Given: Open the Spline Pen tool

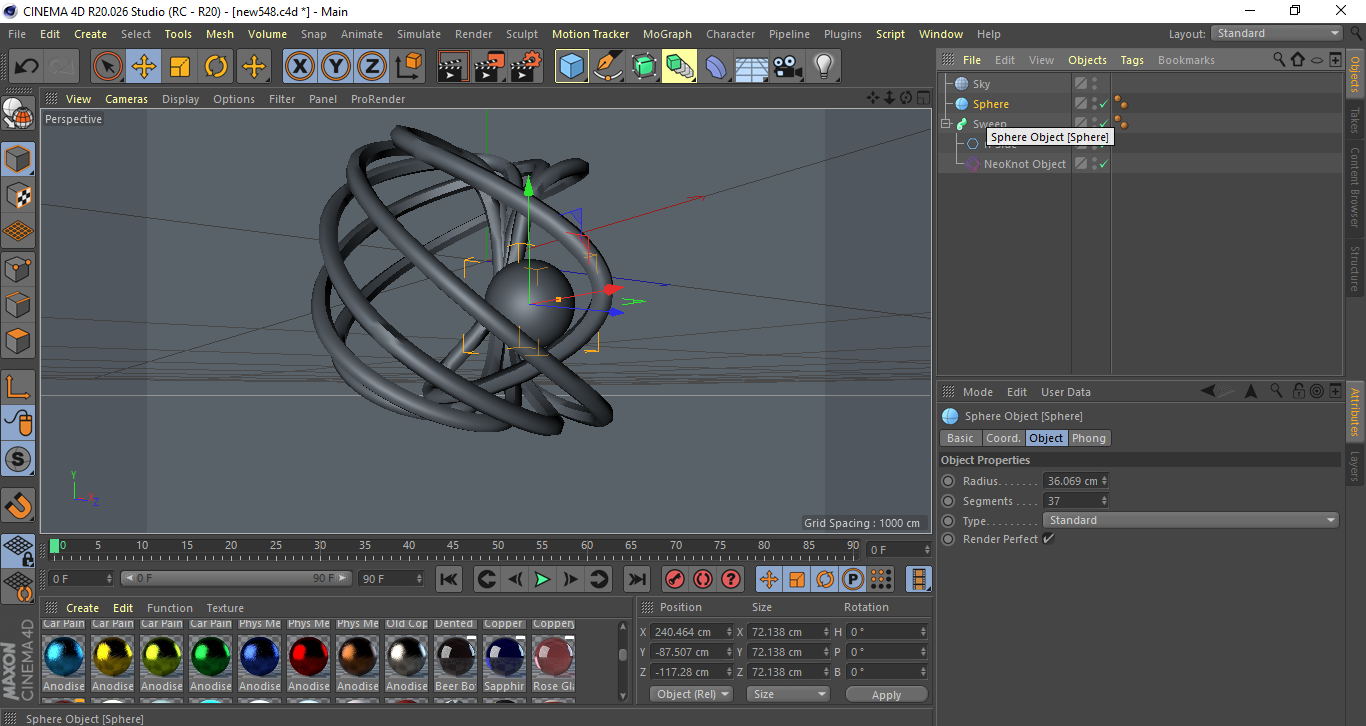Looking at the screenshot, I should tap(608, 67).
